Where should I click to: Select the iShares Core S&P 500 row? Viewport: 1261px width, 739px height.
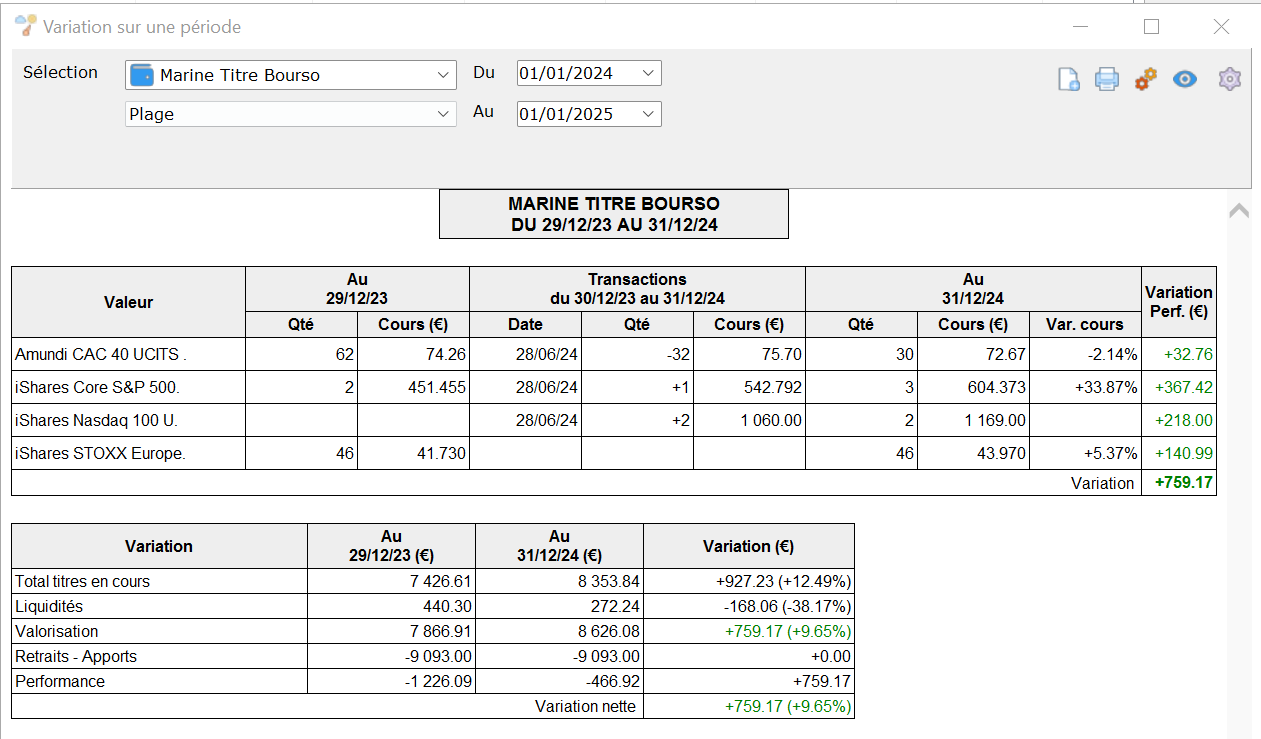pyautogui.click(x=614, y=387)
